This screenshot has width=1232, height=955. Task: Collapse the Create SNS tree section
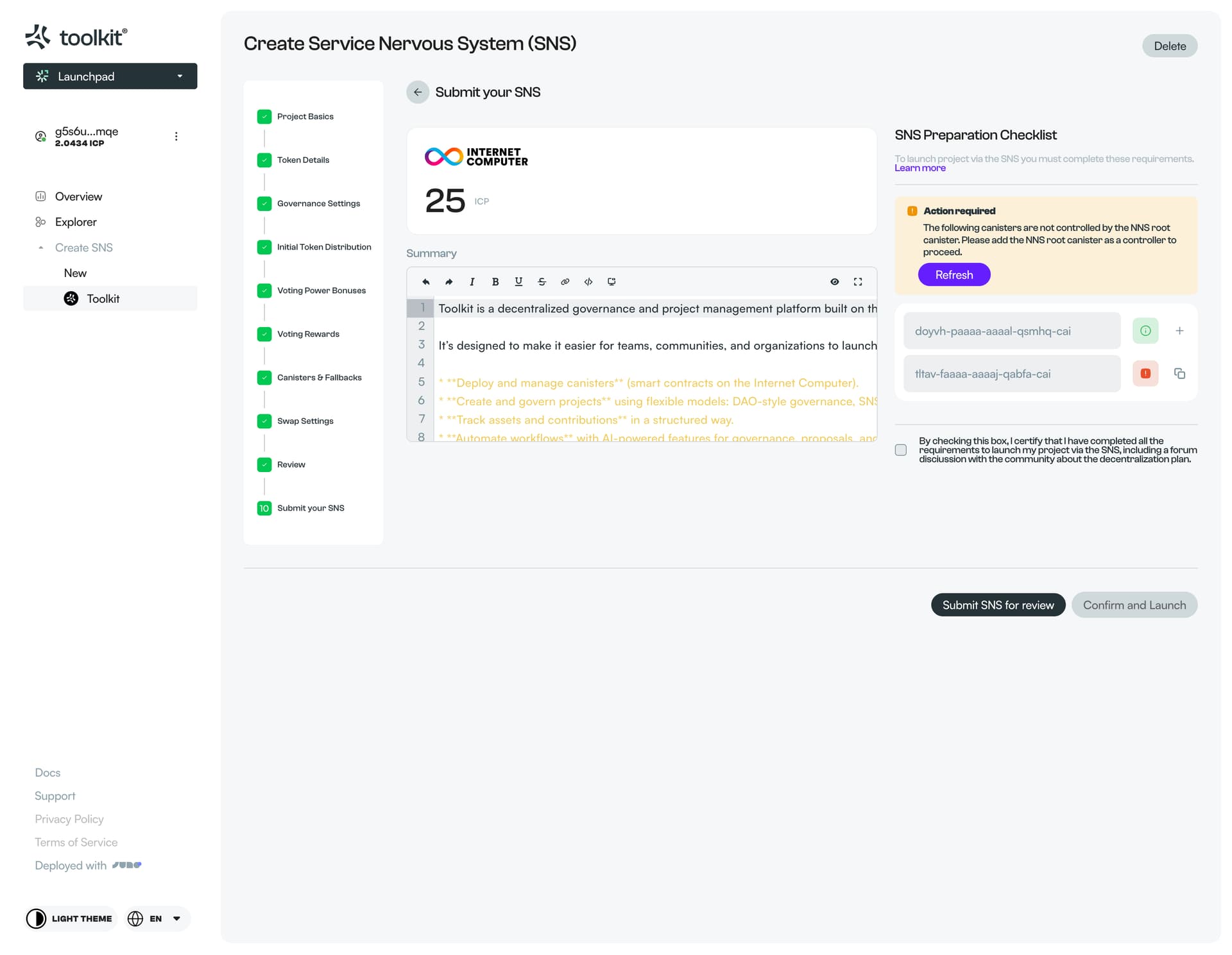(x=41, y=248)
